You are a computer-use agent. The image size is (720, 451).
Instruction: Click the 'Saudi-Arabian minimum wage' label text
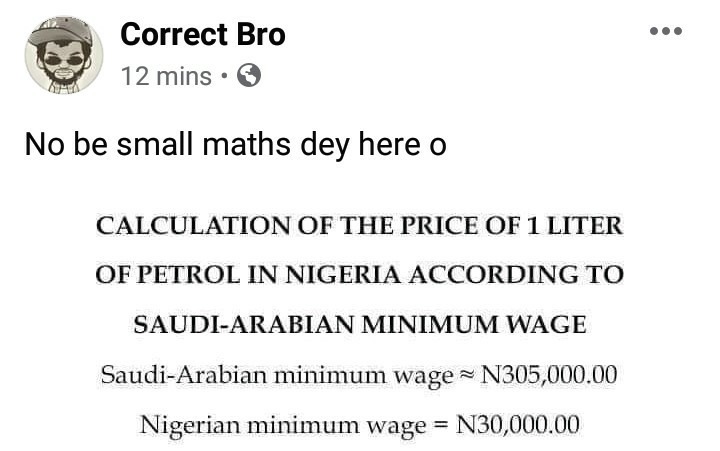(277, 376)
